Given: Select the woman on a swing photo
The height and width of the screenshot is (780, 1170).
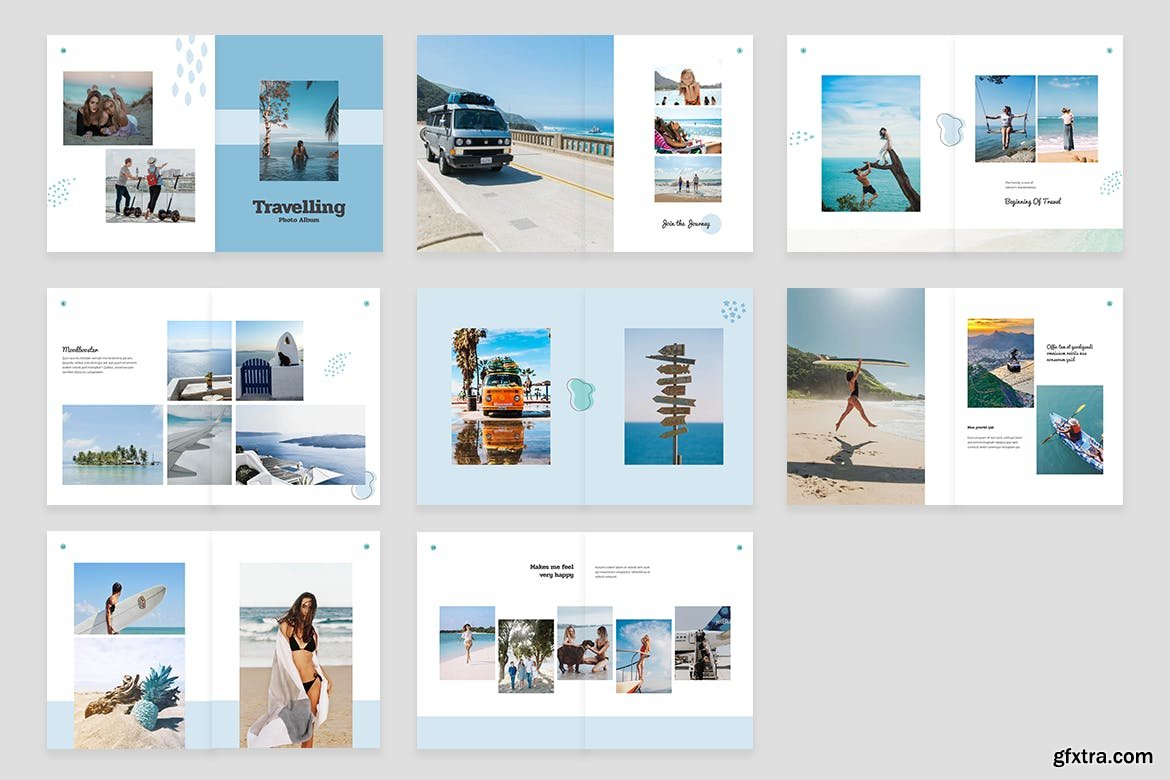Looking at the screenshot, I should coord(1005,118).
